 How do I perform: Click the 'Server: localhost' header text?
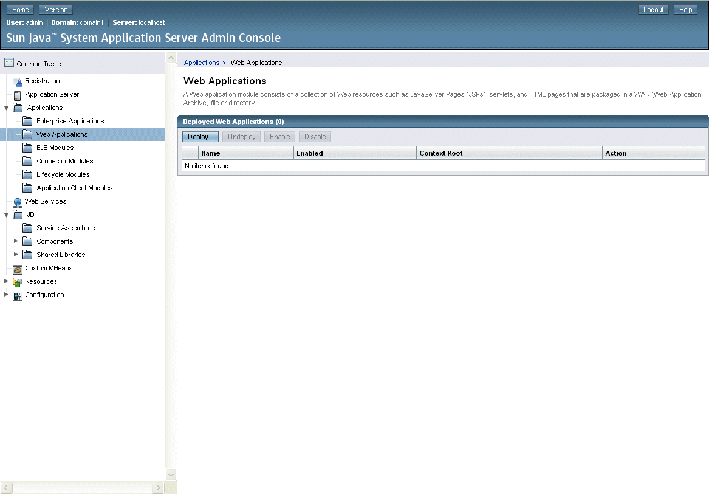[x=139, y=22]
